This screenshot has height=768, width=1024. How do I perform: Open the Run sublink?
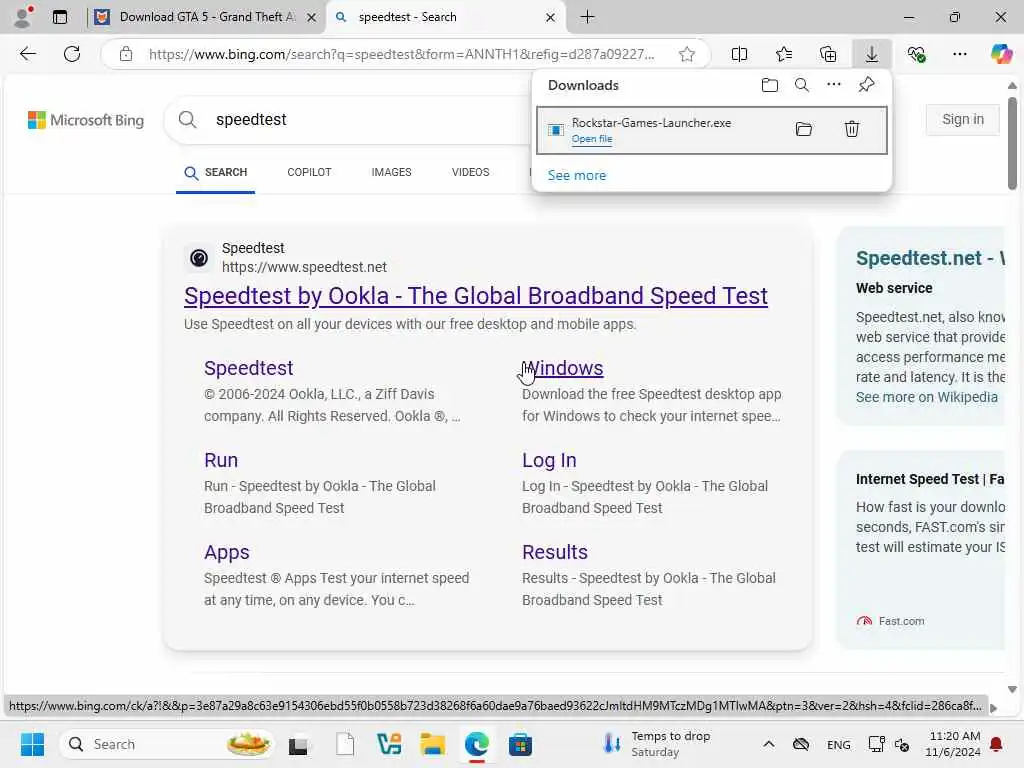tap(221, 460)
